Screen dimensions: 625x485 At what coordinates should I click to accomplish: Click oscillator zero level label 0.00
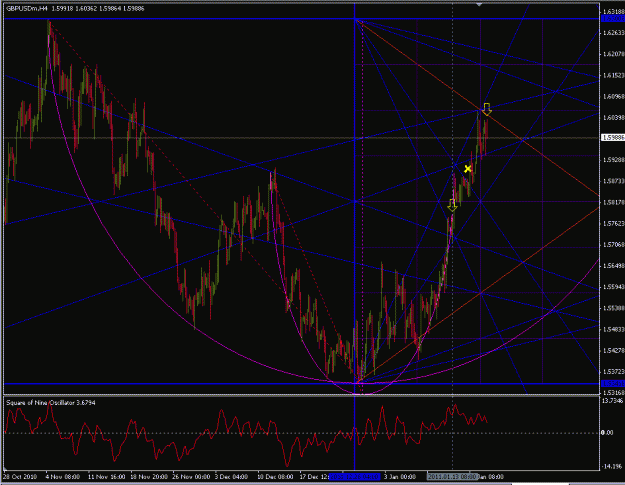tap(607, 433)
